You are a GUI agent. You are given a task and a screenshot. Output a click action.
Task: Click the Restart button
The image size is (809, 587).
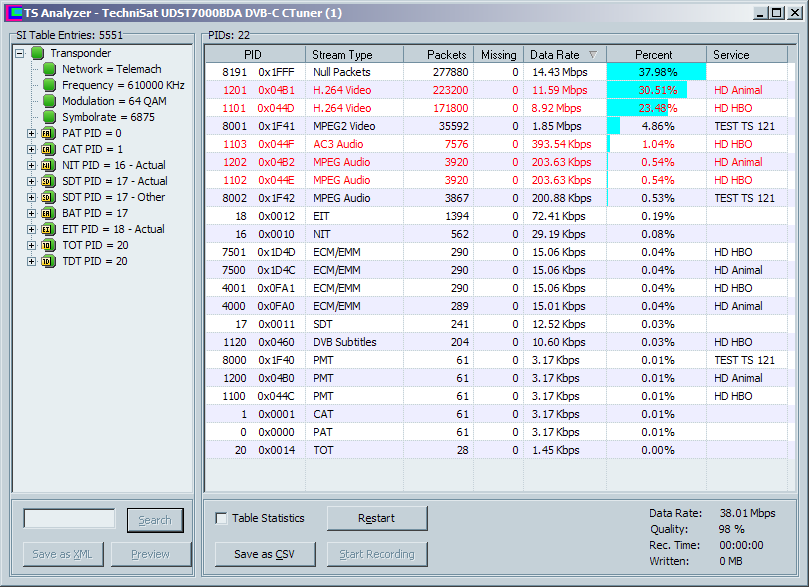[x=377, y=518]
